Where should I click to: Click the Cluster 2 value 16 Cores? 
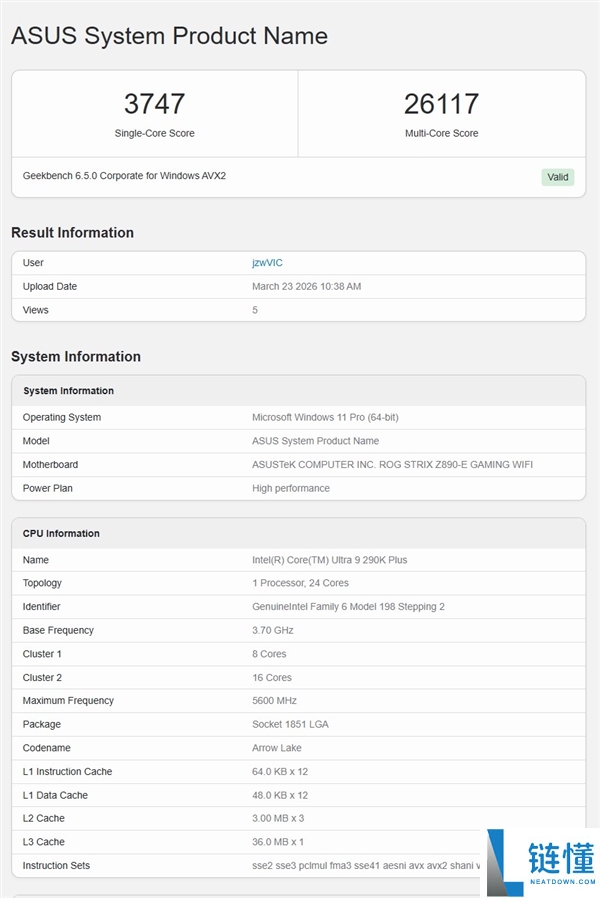(x=272, y=678)
